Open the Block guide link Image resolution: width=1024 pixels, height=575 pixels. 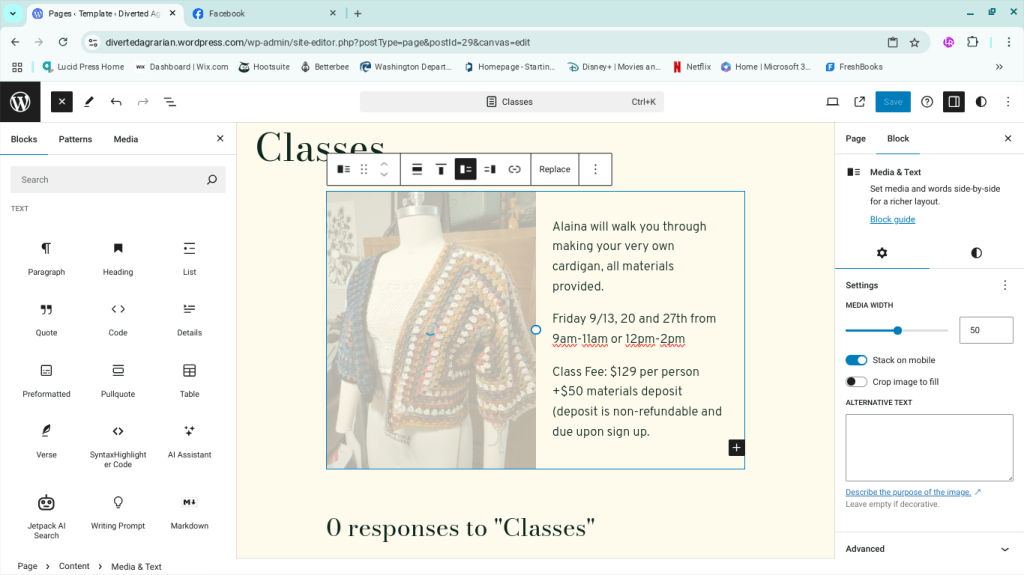click(x=892, y=220)
